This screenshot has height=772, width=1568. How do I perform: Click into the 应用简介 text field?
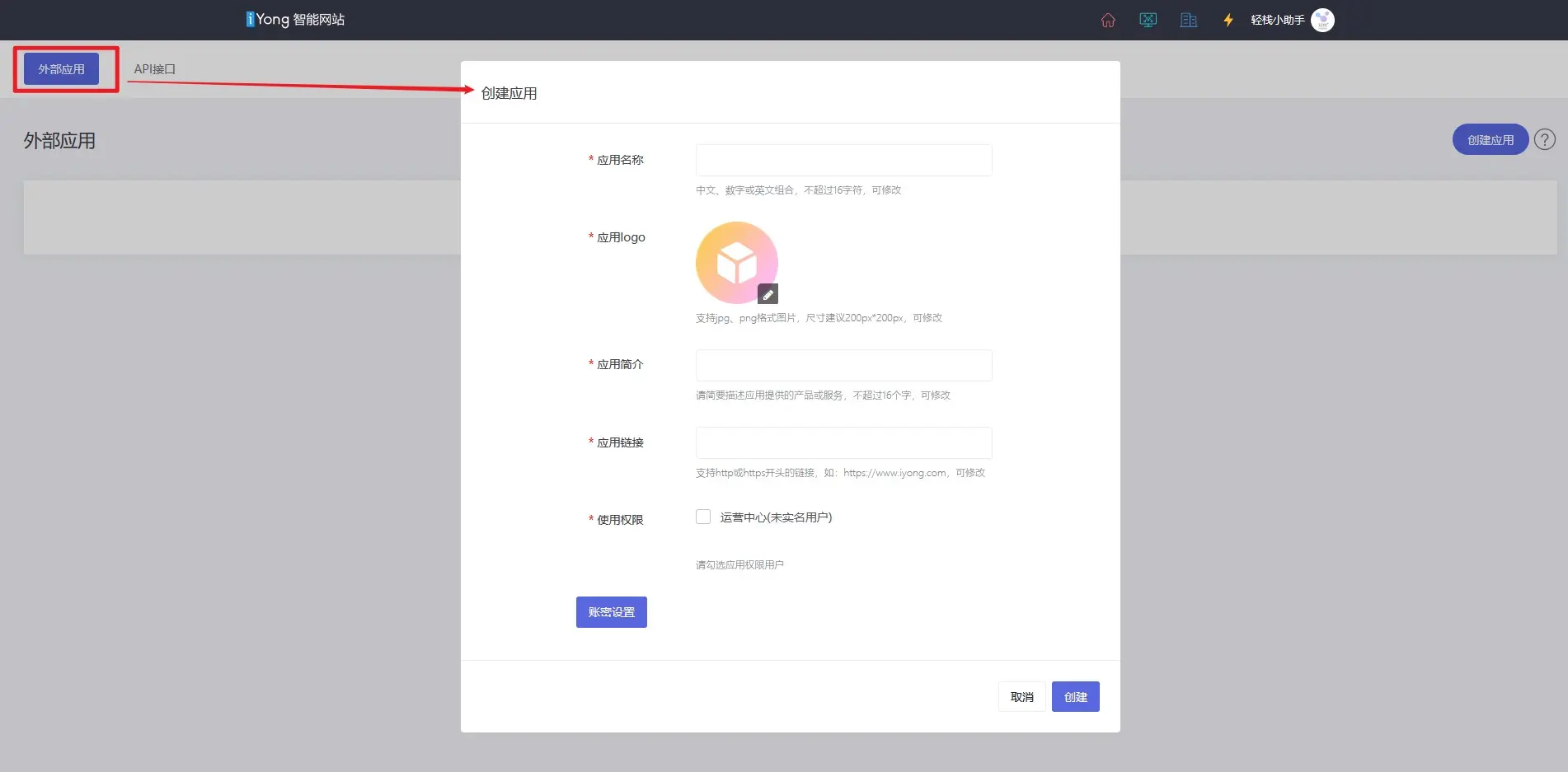(x=843, y=365)
